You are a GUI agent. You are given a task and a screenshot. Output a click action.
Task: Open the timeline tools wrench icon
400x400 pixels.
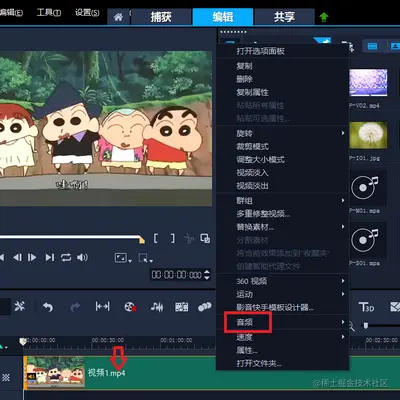coord(20,306)
